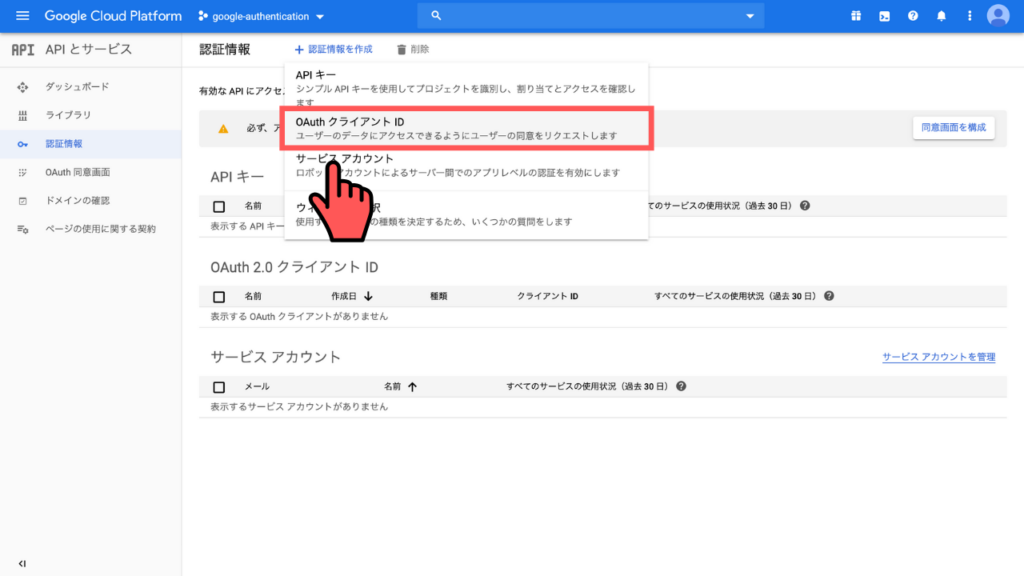
Task: Click the domain verification icon
Action: coord(23,200)
